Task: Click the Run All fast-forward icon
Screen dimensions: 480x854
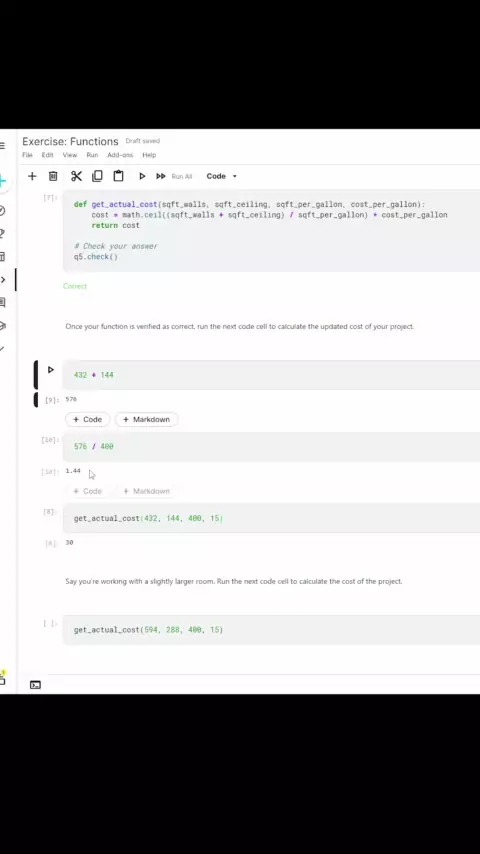Action: pos(161,176)
